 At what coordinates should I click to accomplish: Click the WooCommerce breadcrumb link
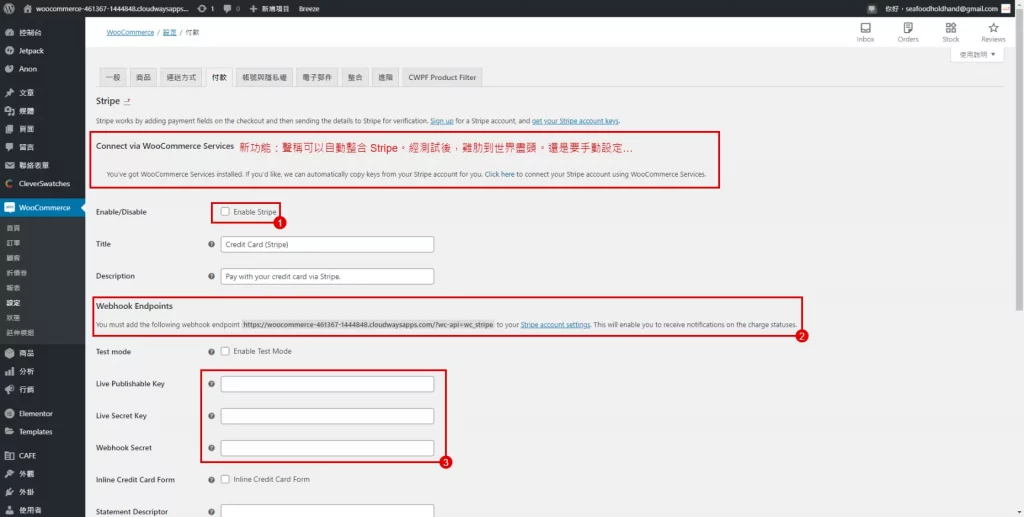(x=130, y=32)
